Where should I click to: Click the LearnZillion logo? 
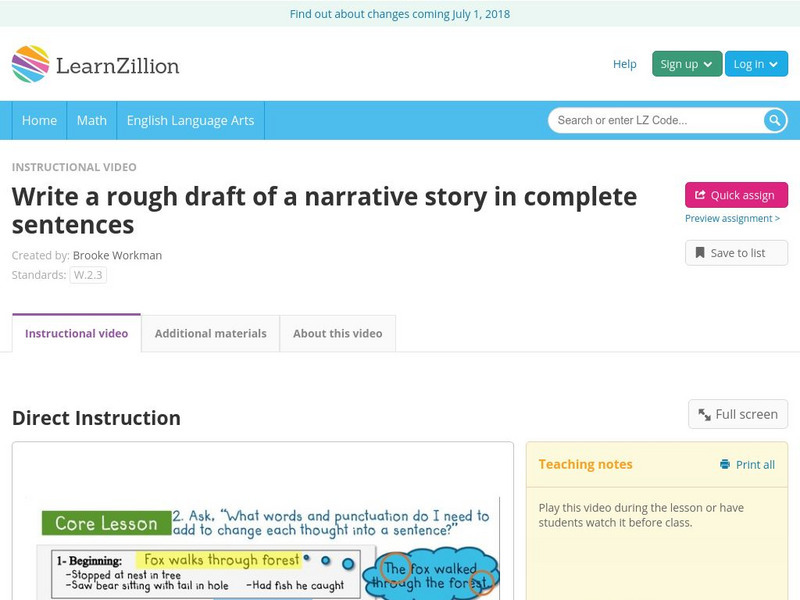coord(95,64)
